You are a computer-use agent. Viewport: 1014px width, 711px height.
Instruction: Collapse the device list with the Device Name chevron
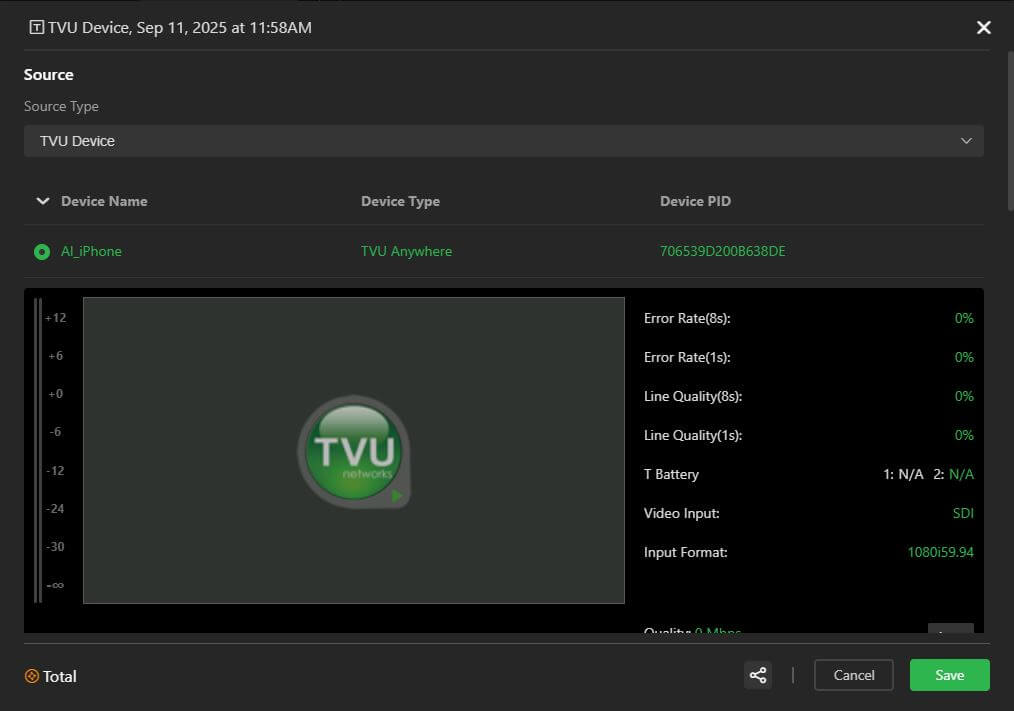point(42,201)
